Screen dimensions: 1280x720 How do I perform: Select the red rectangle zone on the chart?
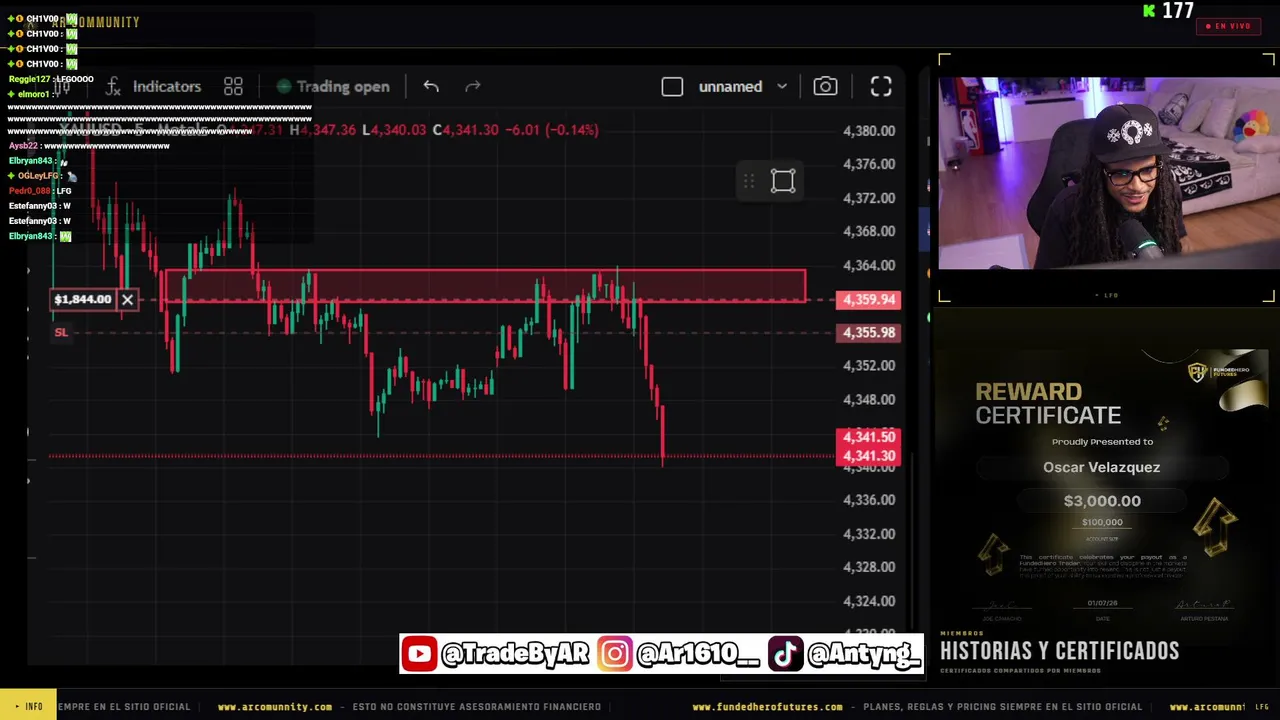pos(485,285)
